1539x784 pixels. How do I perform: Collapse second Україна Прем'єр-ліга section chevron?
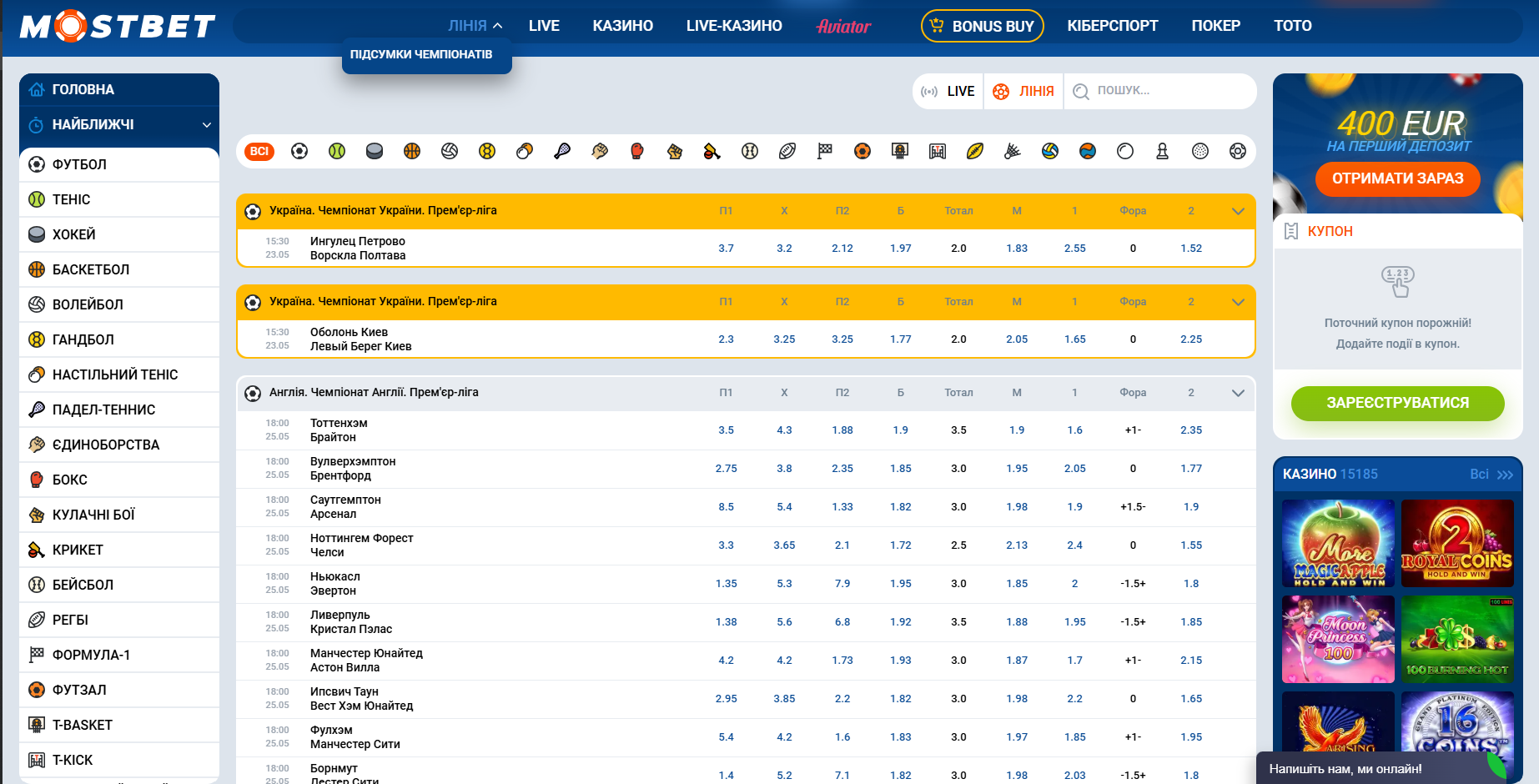pyautogui.click(x=1238, y=302)
